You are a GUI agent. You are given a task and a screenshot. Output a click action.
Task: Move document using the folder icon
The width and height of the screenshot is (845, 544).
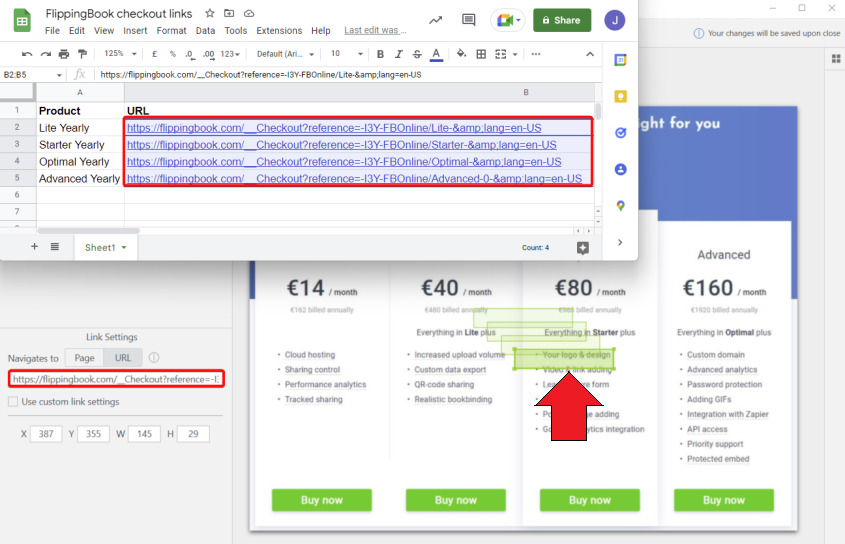pos(229,13)
